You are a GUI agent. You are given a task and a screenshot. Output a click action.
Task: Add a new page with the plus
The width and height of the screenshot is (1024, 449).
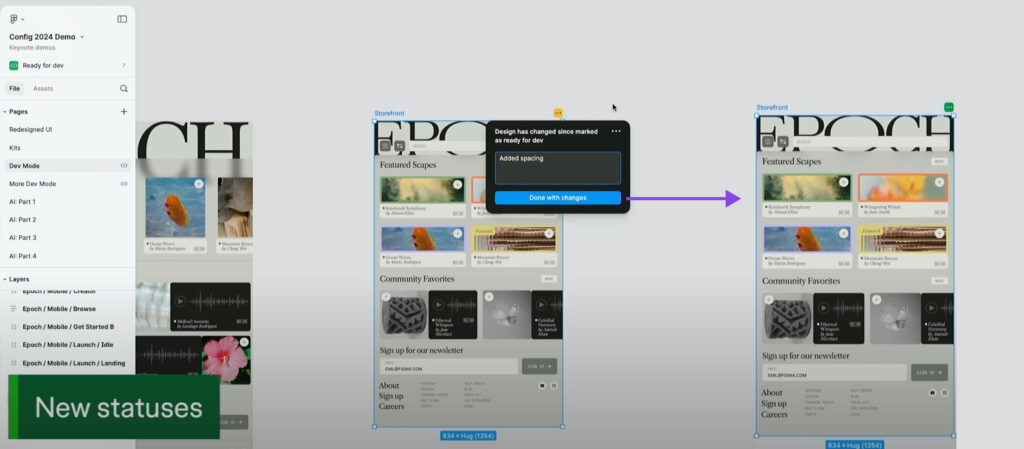click(x=123, y=112)
